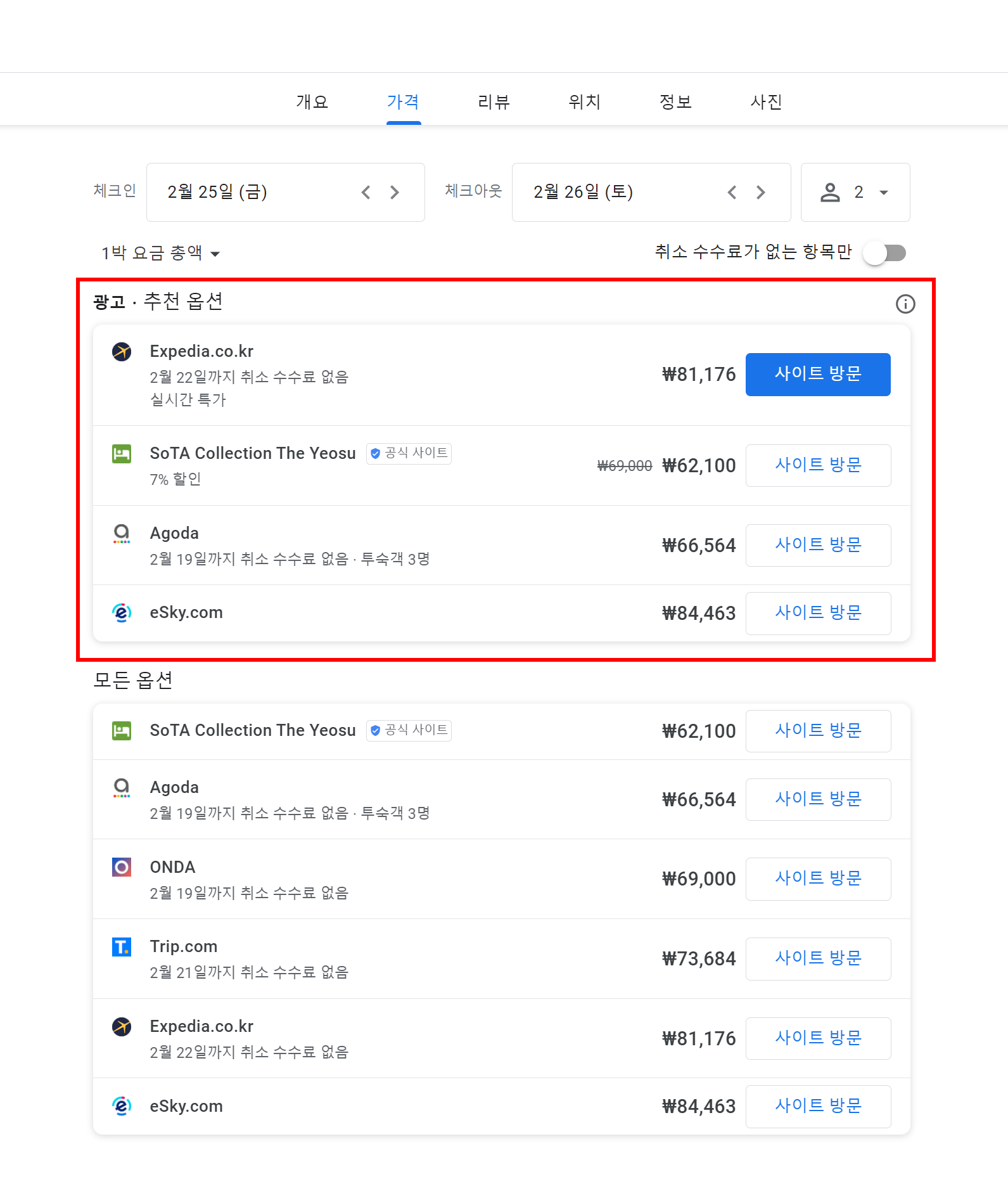The height and width of the screenshot is (1198, 1008).
Task: Click eSky logo in all options
Action: point(122,1106)
